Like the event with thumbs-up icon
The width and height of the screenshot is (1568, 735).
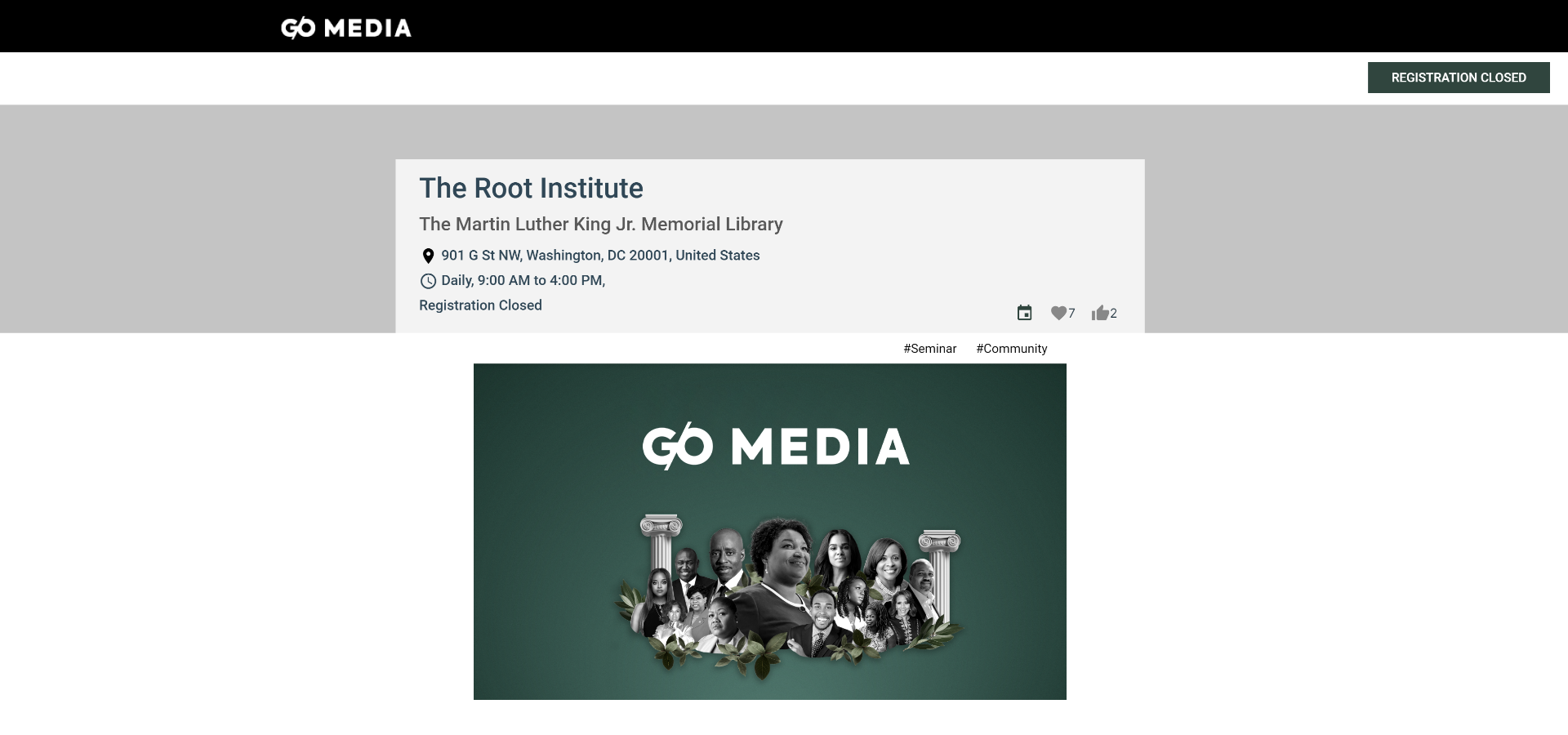pos(1099,313)
